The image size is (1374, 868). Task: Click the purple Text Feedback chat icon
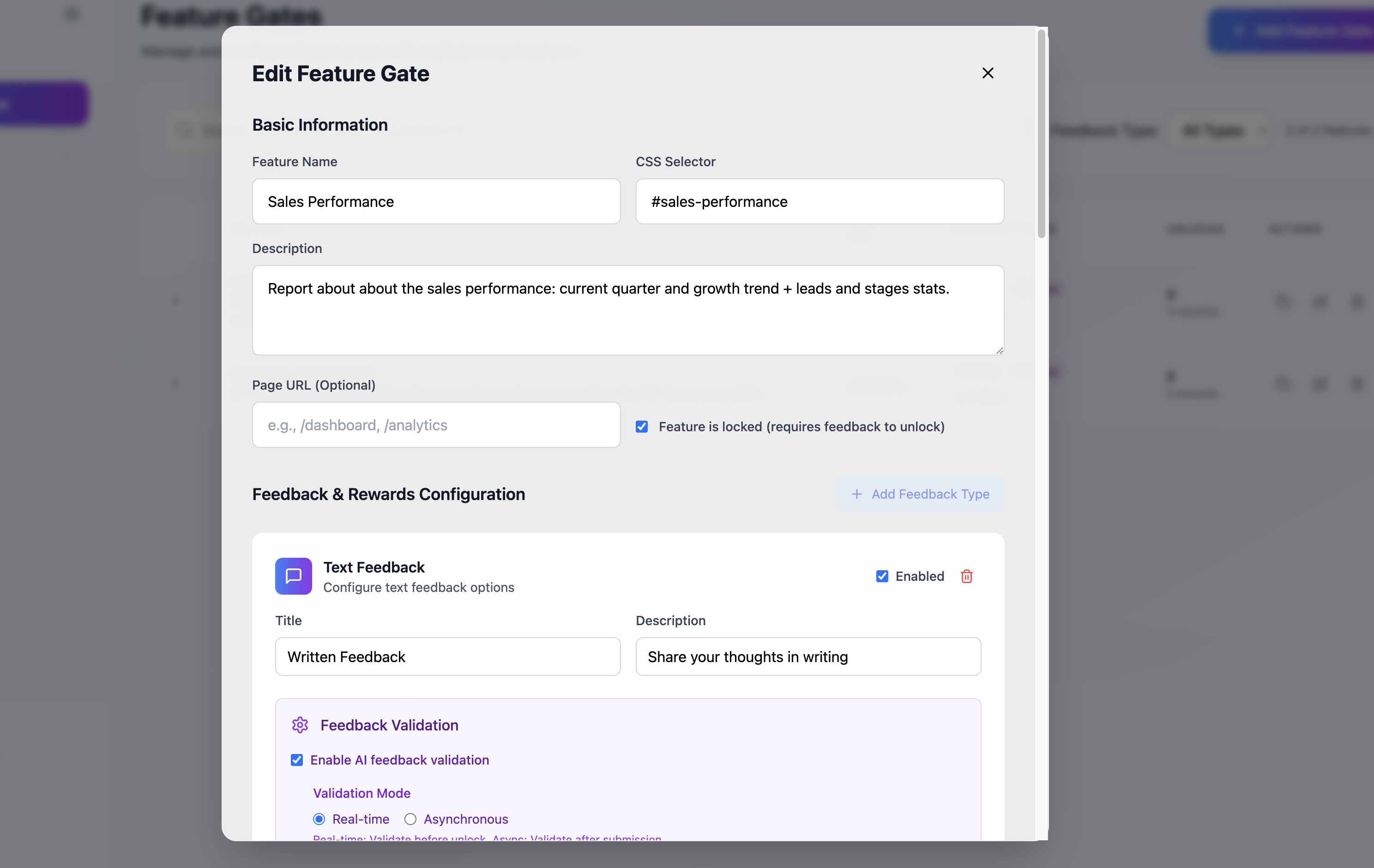[293, 576]
